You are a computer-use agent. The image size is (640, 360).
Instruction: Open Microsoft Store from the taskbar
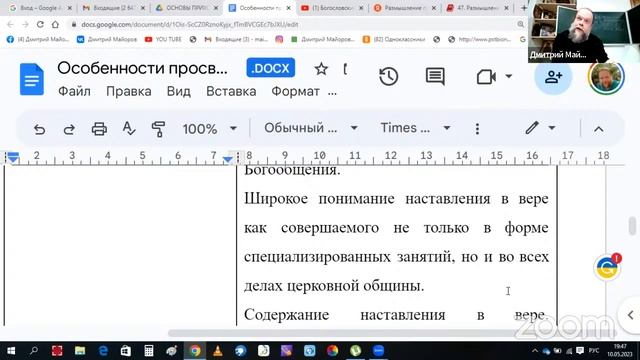[x=126, y=351]
